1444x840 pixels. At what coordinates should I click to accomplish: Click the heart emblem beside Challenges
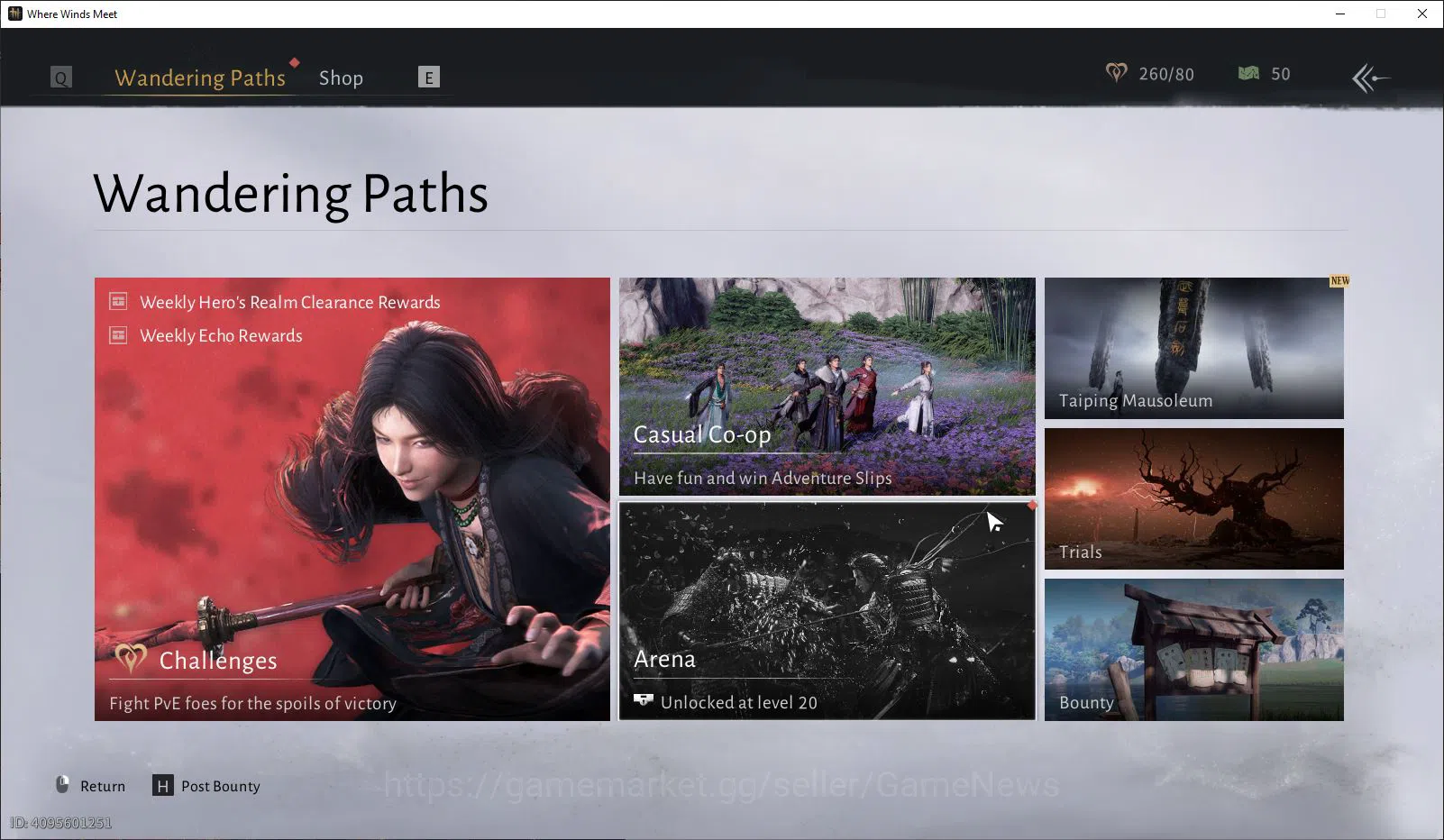coord(131,658)
